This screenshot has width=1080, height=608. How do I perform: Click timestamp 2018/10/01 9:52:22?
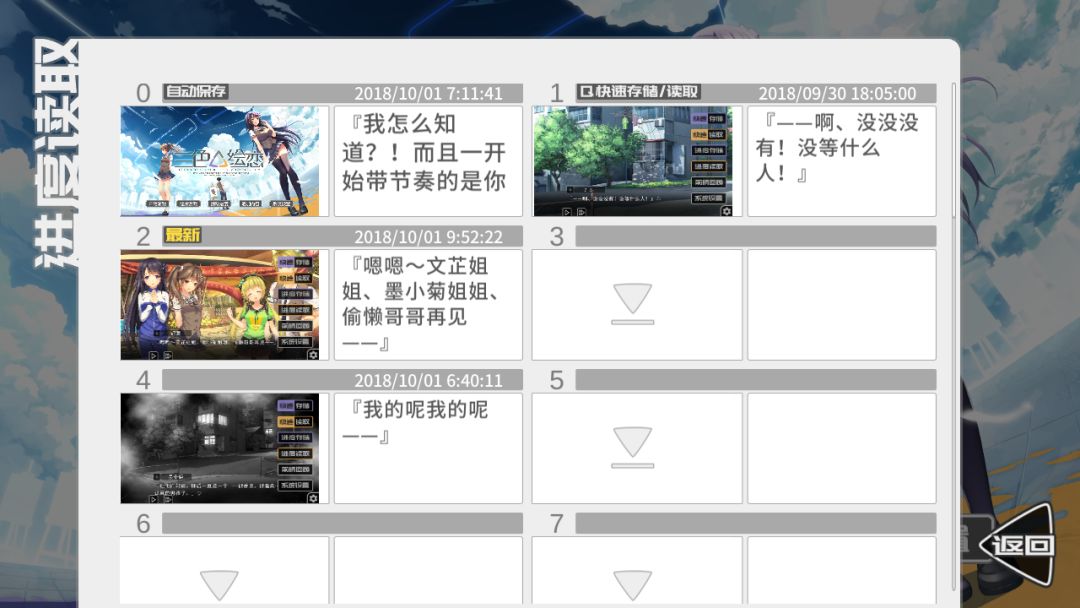(x=428, y=237)
